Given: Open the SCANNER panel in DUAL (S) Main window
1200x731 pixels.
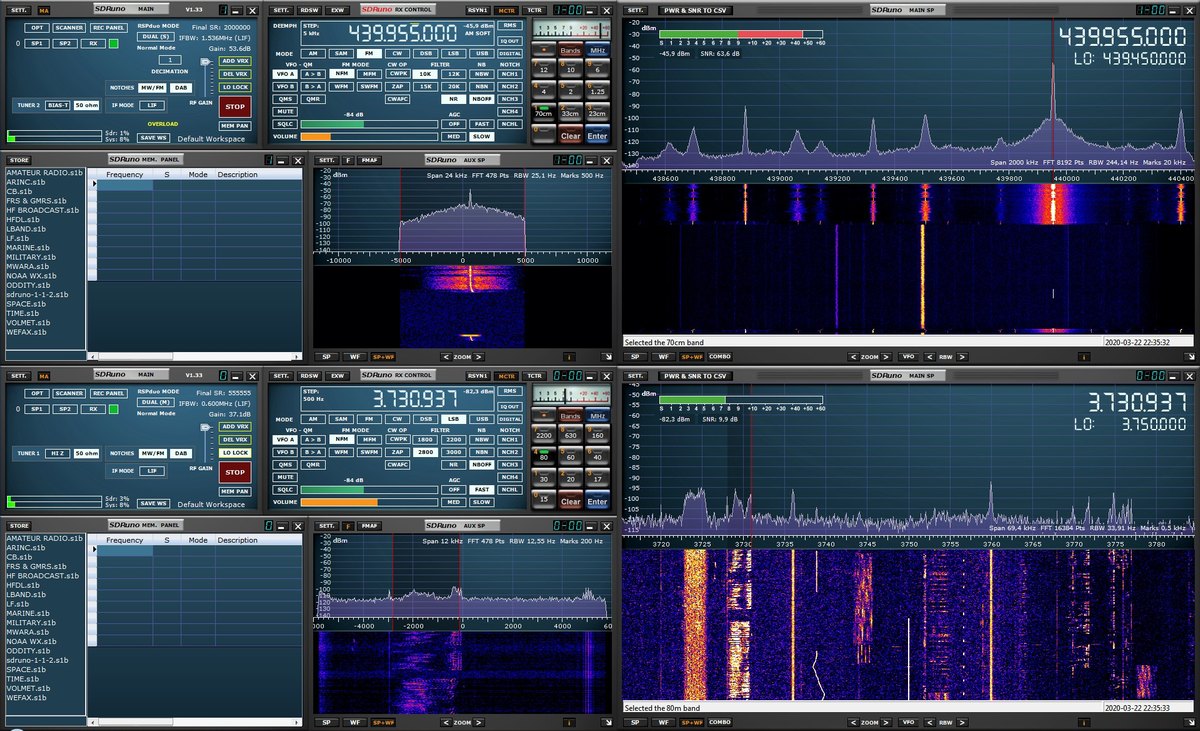Looking at the screenshot, I should [70, 28].
